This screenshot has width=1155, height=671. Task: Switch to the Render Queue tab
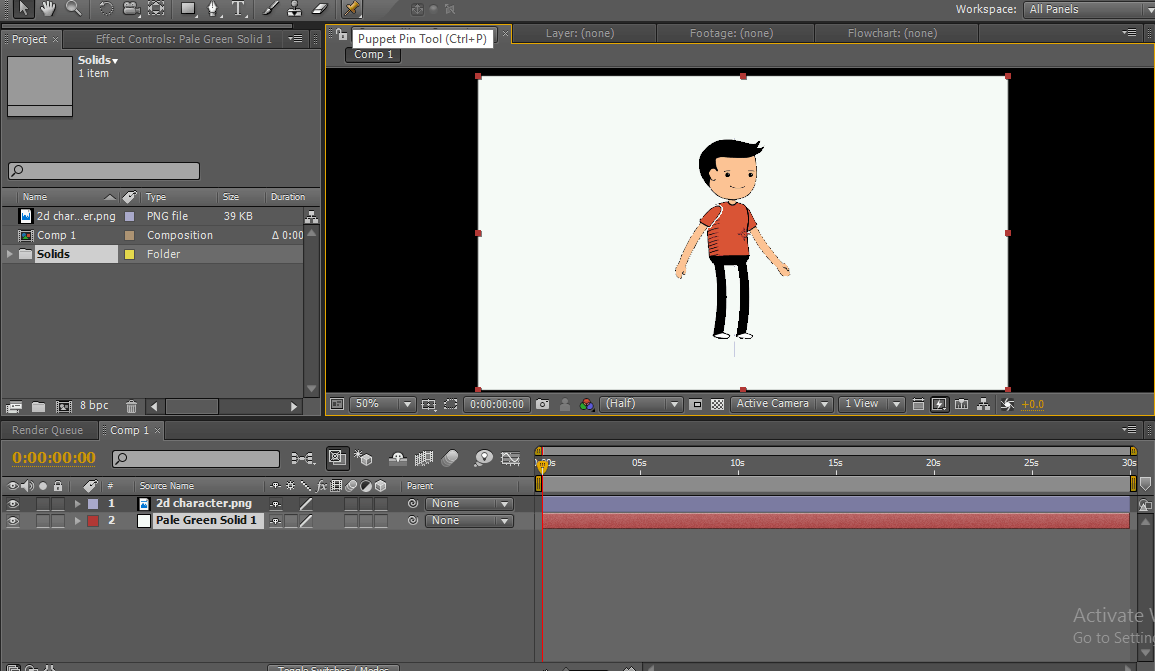click(48, 430)
